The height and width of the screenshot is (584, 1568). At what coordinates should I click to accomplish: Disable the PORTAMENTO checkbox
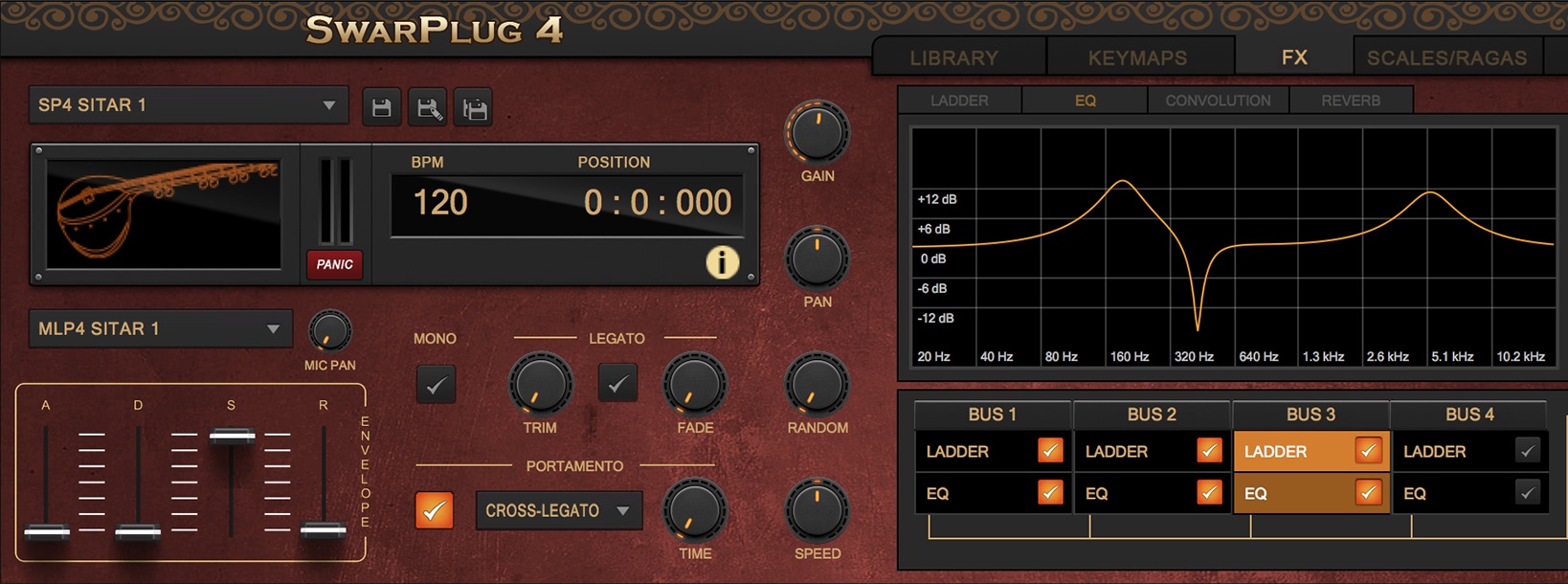(435, 510)
